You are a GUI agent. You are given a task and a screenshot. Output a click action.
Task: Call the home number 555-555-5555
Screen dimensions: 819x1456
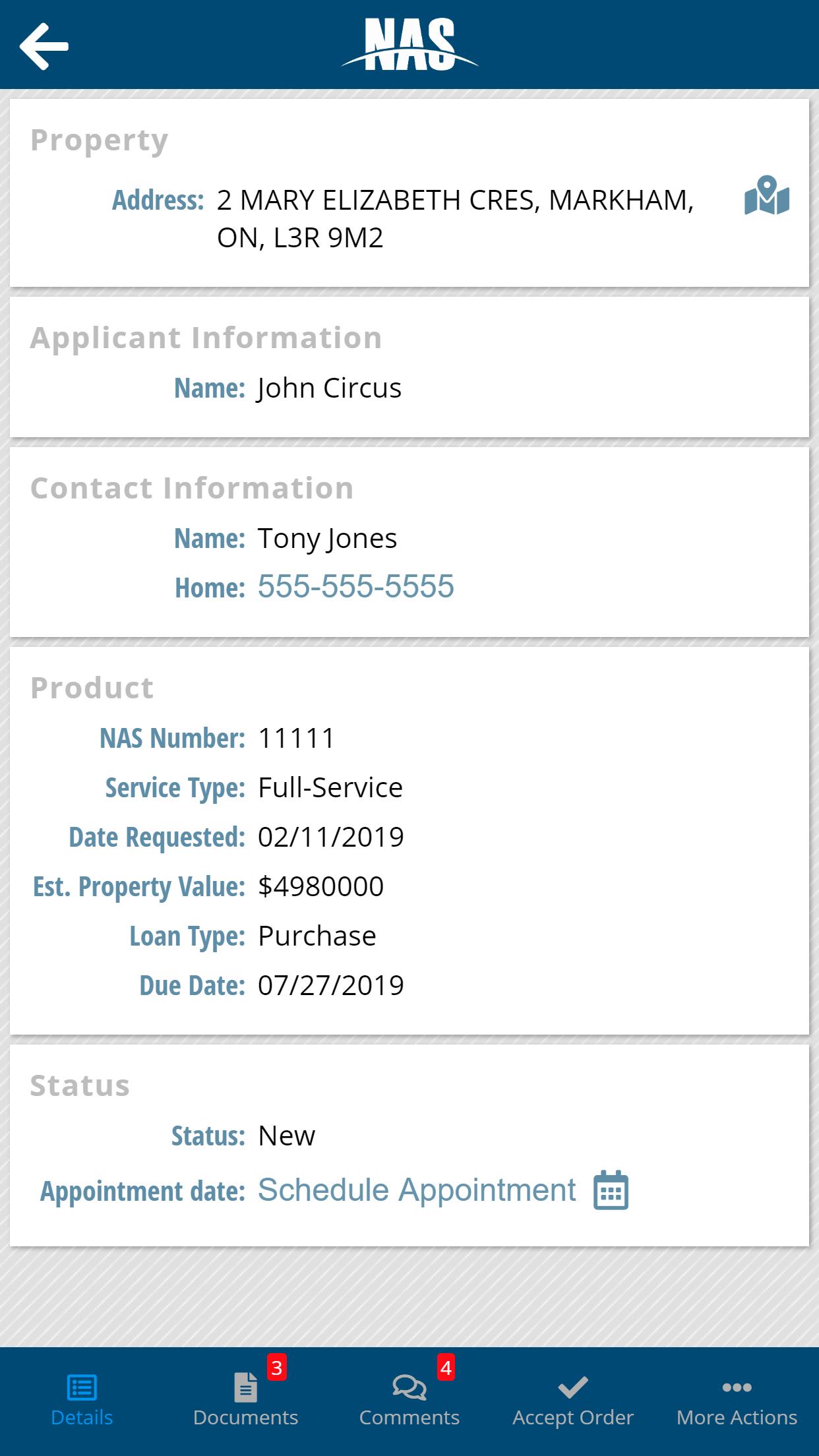click(355, 586)
